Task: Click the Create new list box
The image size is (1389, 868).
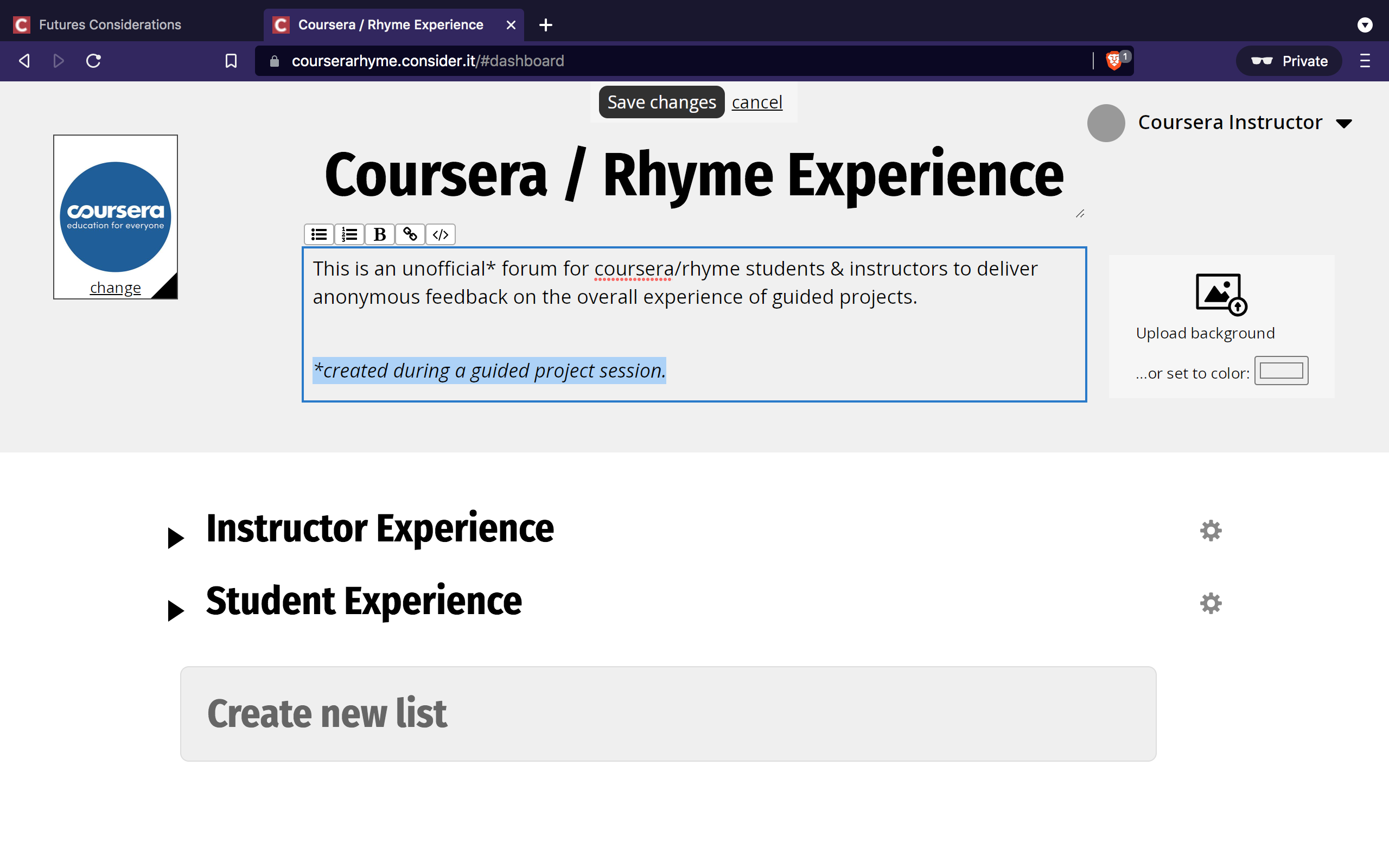Action: 667,713
